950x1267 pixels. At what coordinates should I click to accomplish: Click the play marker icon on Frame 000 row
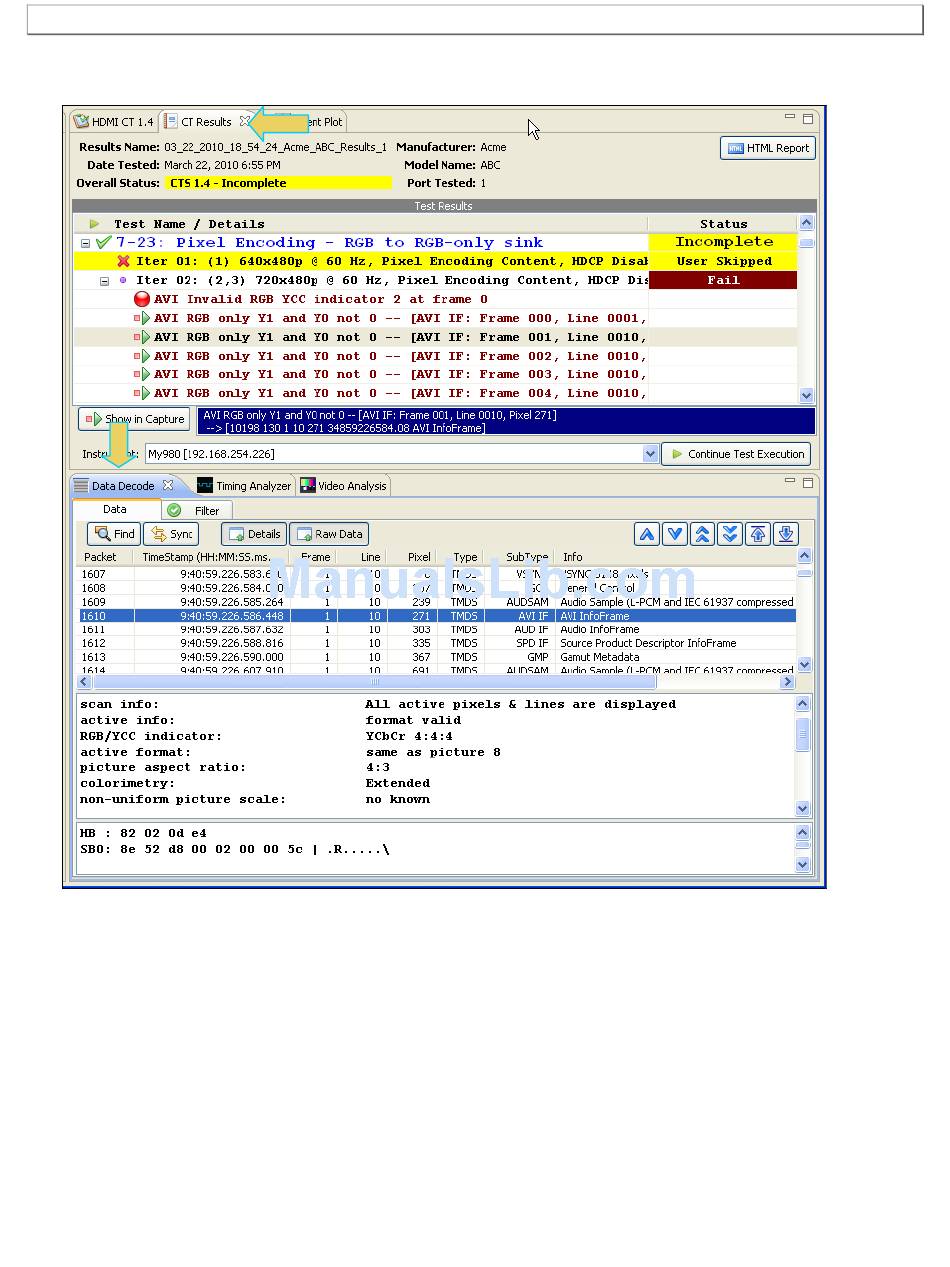[142, 318]
